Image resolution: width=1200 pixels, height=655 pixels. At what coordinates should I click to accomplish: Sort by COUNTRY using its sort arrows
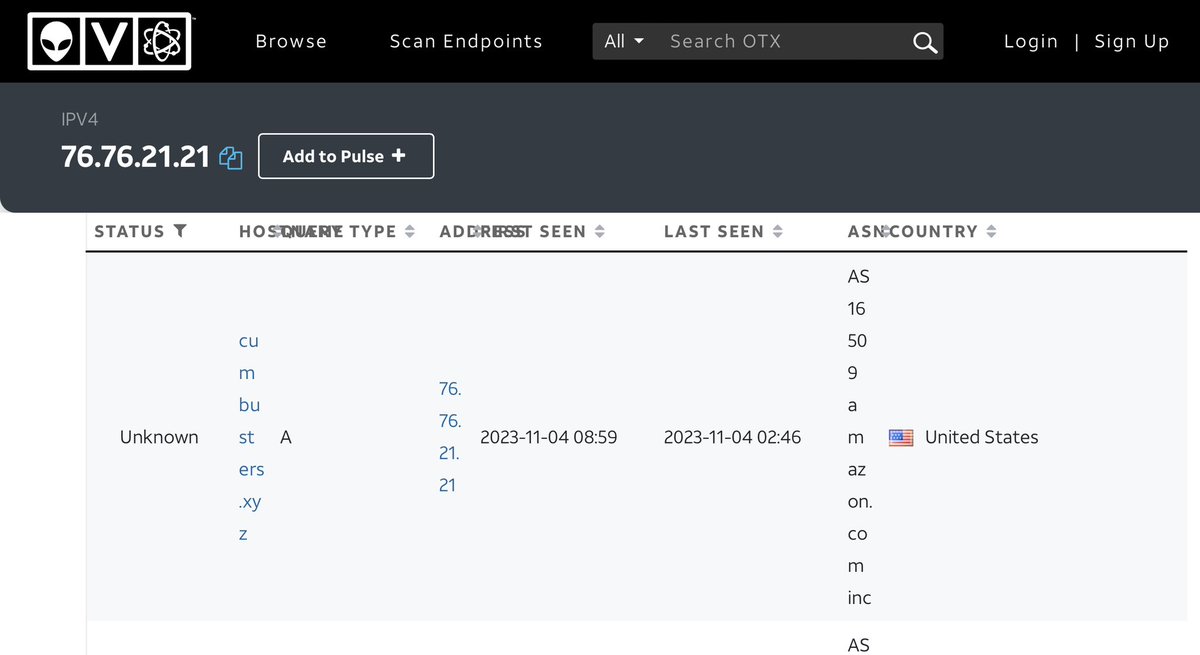(991, 232)
